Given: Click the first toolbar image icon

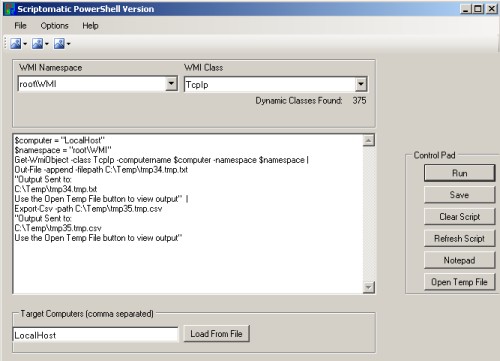Looking at the screenshot, I should pos(15,44).
